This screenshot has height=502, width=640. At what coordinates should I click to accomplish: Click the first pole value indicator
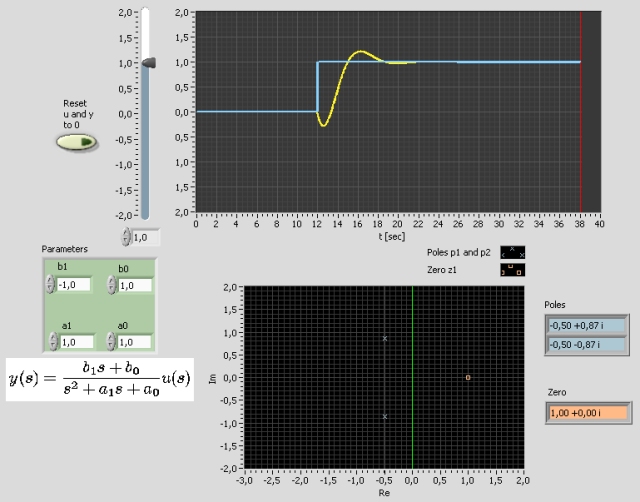586,325
